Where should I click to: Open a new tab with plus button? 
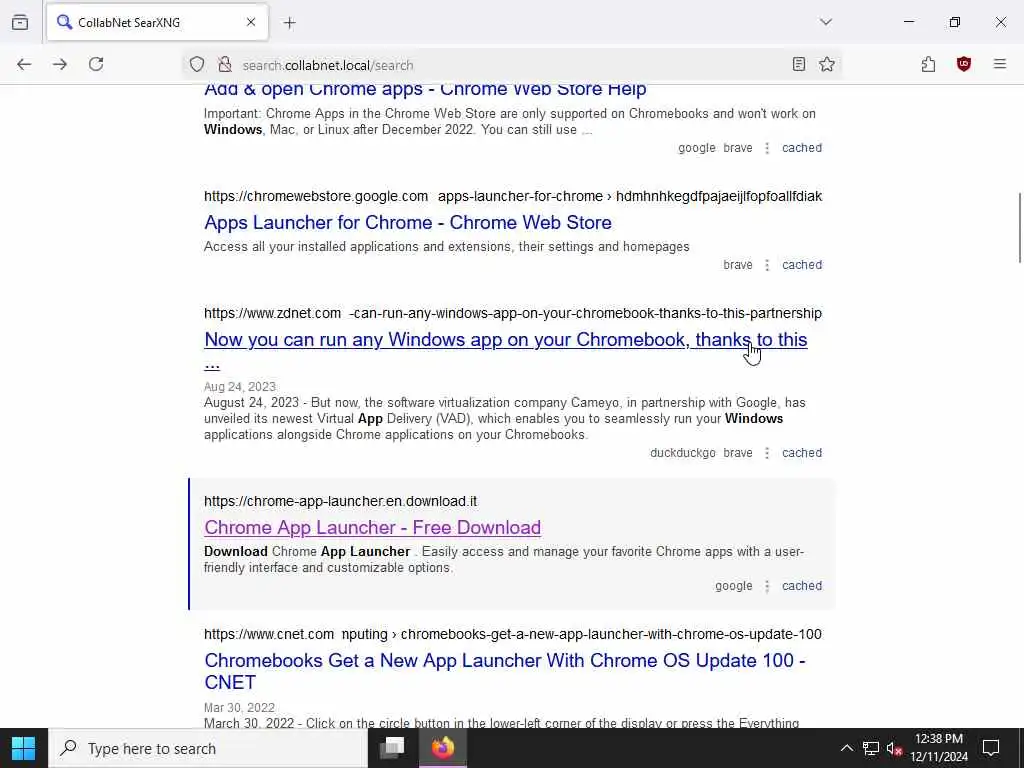pyautogui.click(x=290, y=23)
